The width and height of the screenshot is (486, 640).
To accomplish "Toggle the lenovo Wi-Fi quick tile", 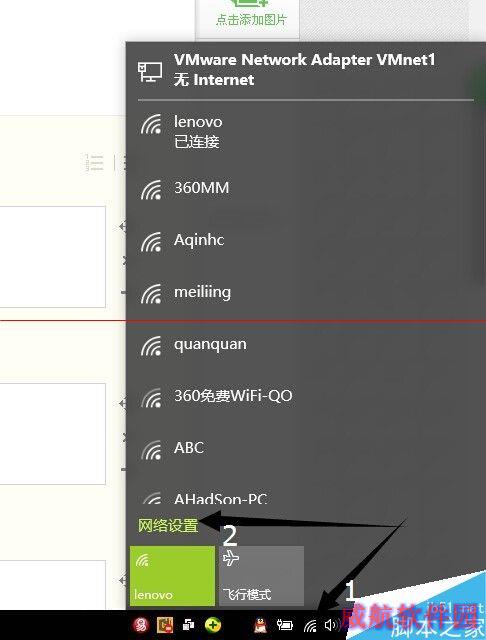I will pyautogui.click(x=172, y=576).
